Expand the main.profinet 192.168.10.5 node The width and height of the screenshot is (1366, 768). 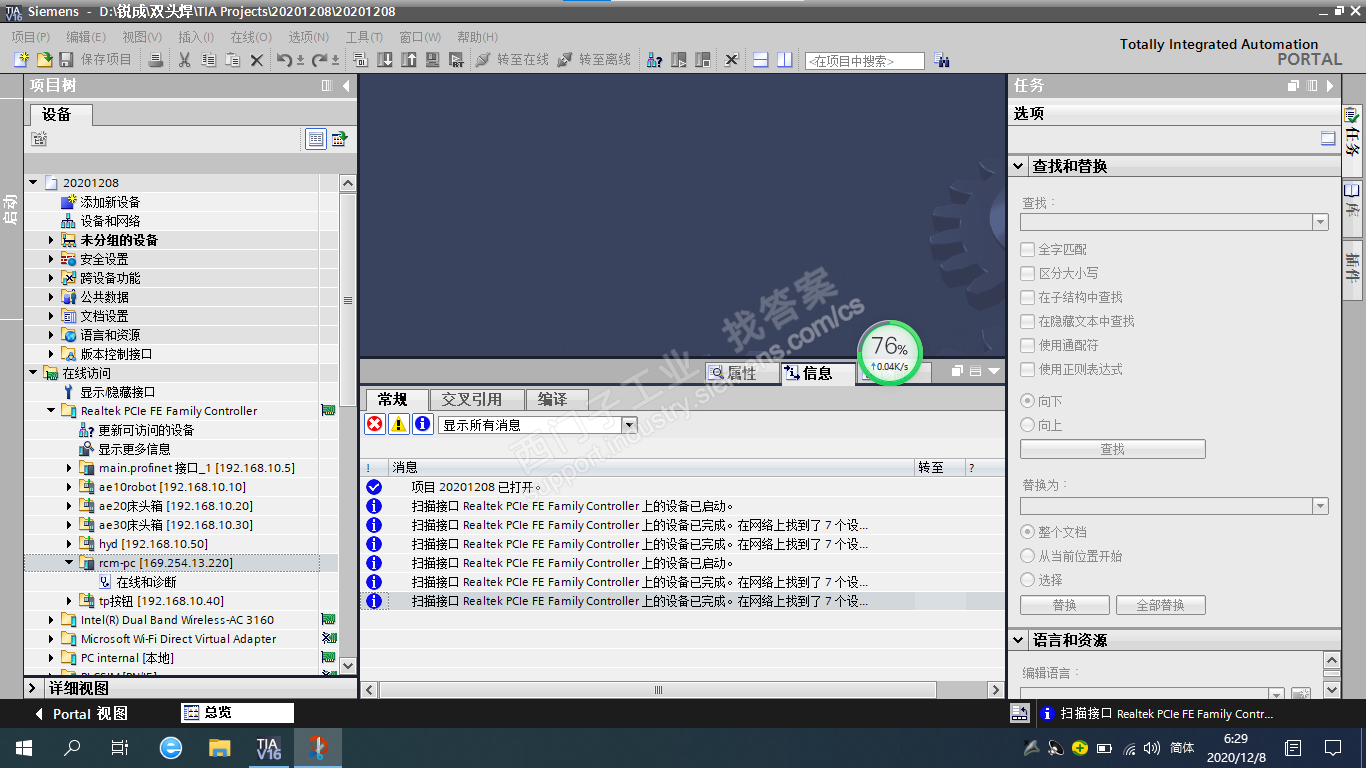69,468
